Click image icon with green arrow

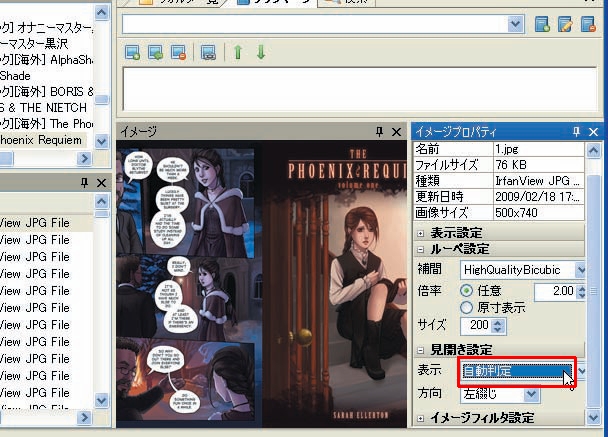[x=155, y=52]
